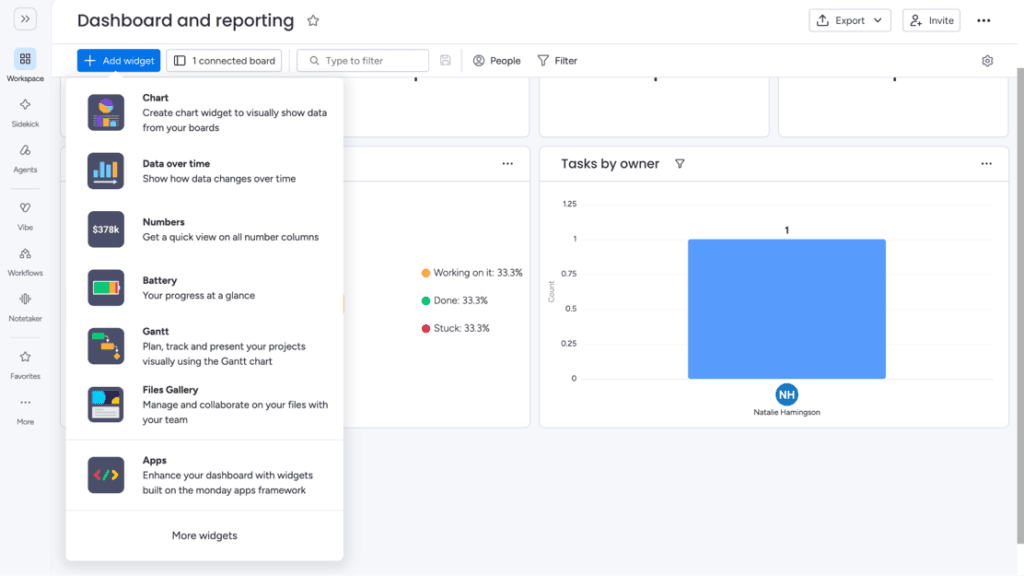Image resolution: width=1024 pixels, height=576 pixels.
Task: Click the Dashboard and reporting title
Action: (x=185, y=20)
